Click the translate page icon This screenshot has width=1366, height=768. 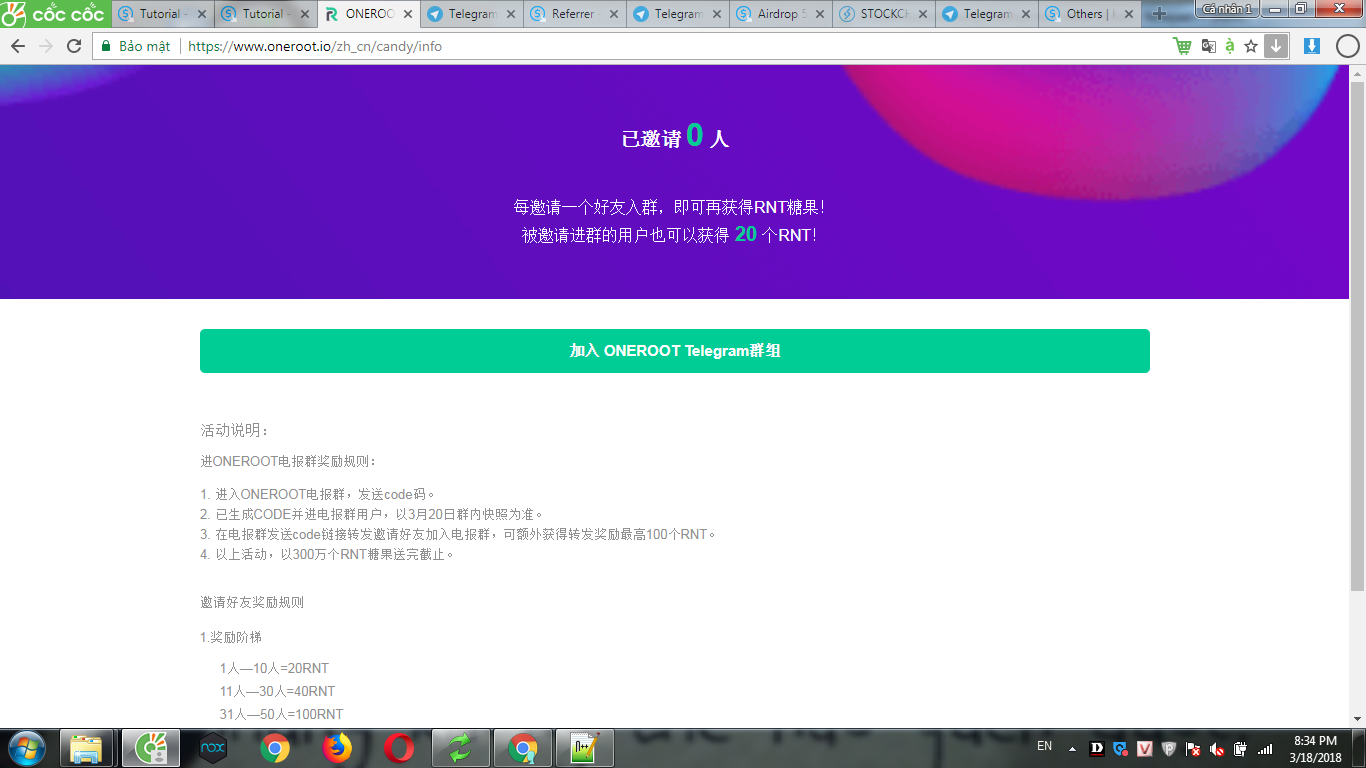point(1208,46)
